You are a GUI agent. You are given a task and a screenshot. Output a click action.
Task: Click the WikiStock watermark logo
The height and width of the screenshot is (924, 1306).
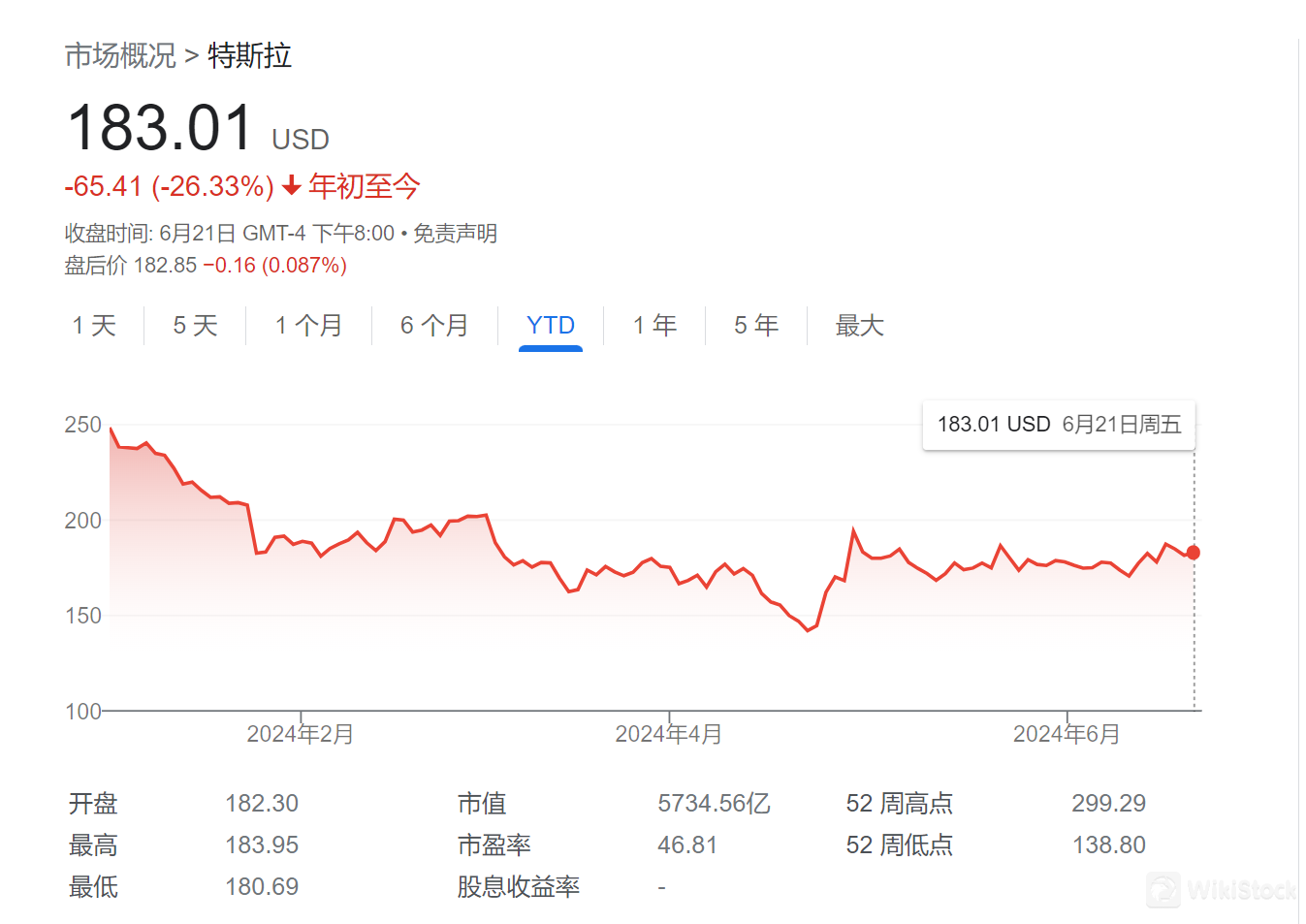pos(1223,889)
